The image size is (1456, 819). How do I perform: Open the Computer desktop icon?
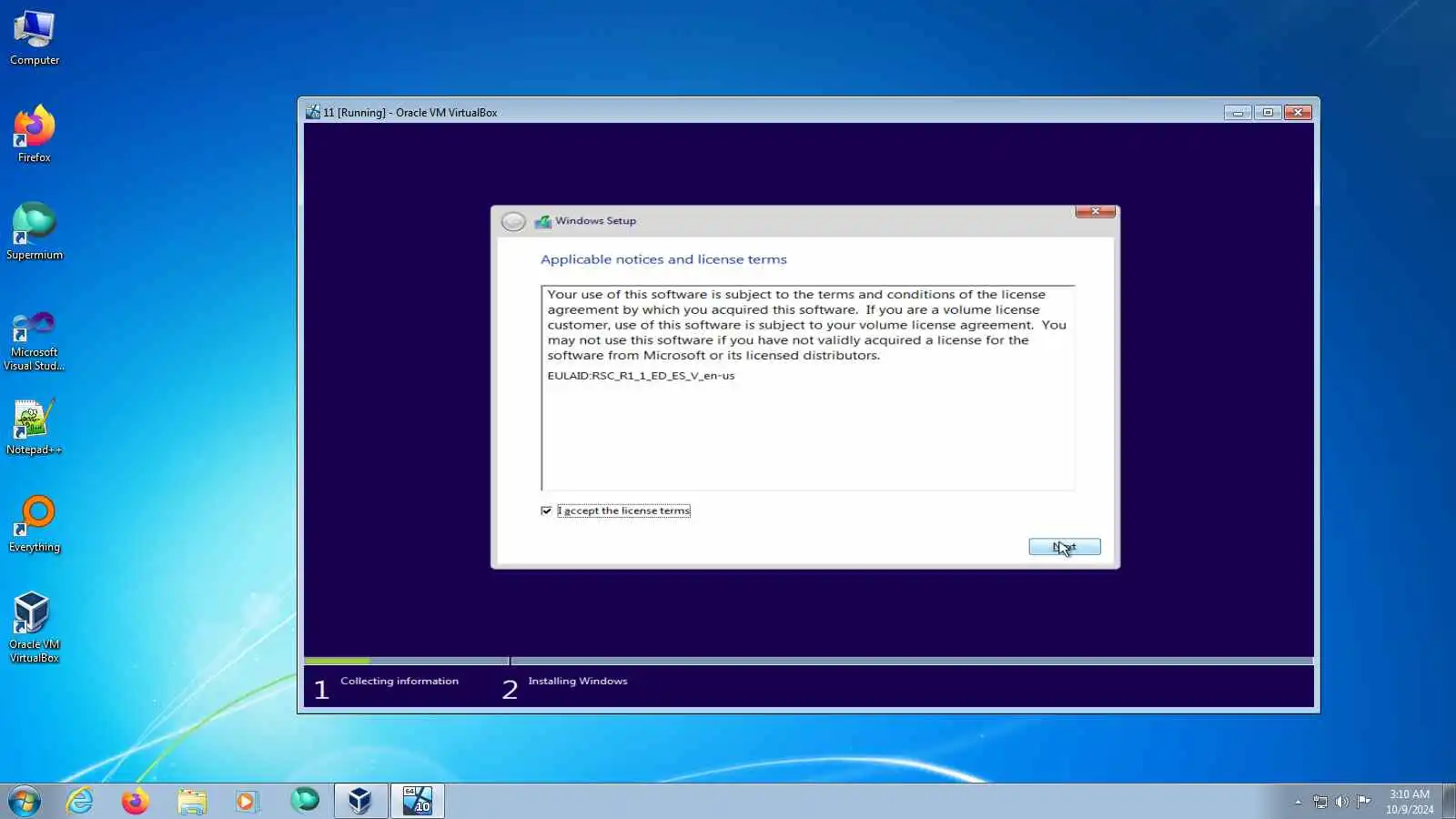click(35, 38)
